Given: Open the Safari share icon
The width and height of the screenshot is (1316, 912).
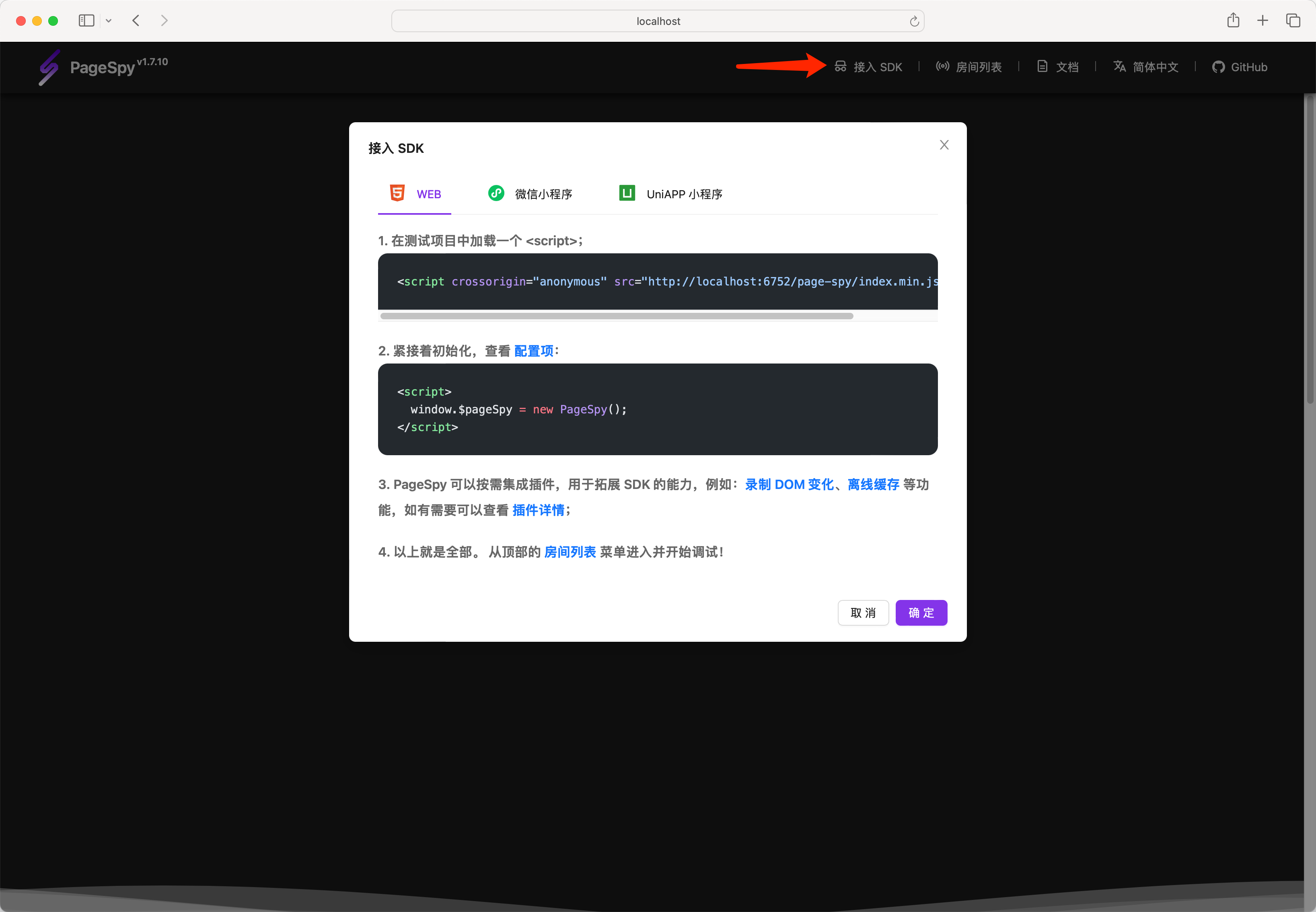Looking at the screenshot, I should tap(1233, 21).
